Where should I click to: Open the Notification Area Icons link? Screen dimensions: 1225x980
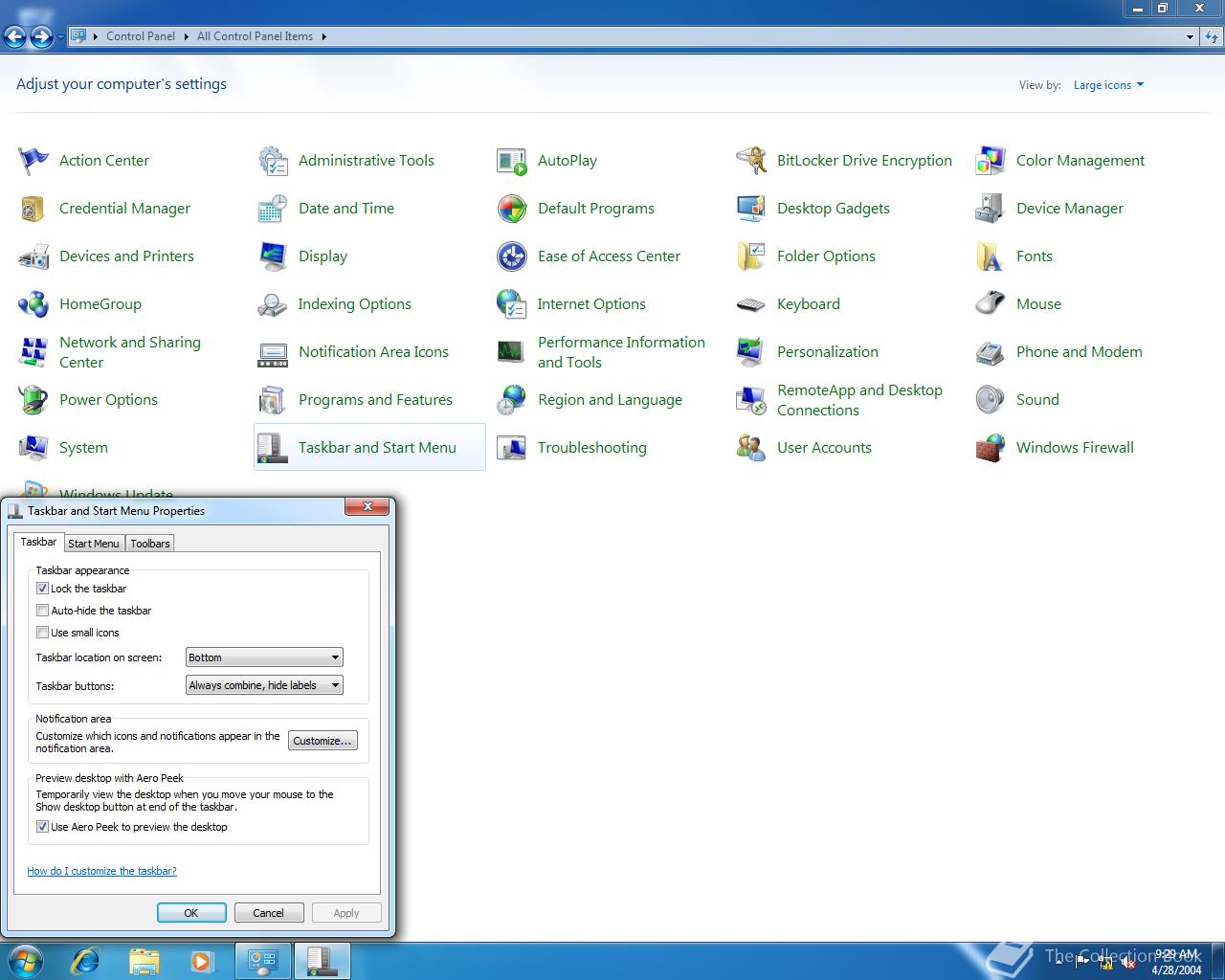373,352
